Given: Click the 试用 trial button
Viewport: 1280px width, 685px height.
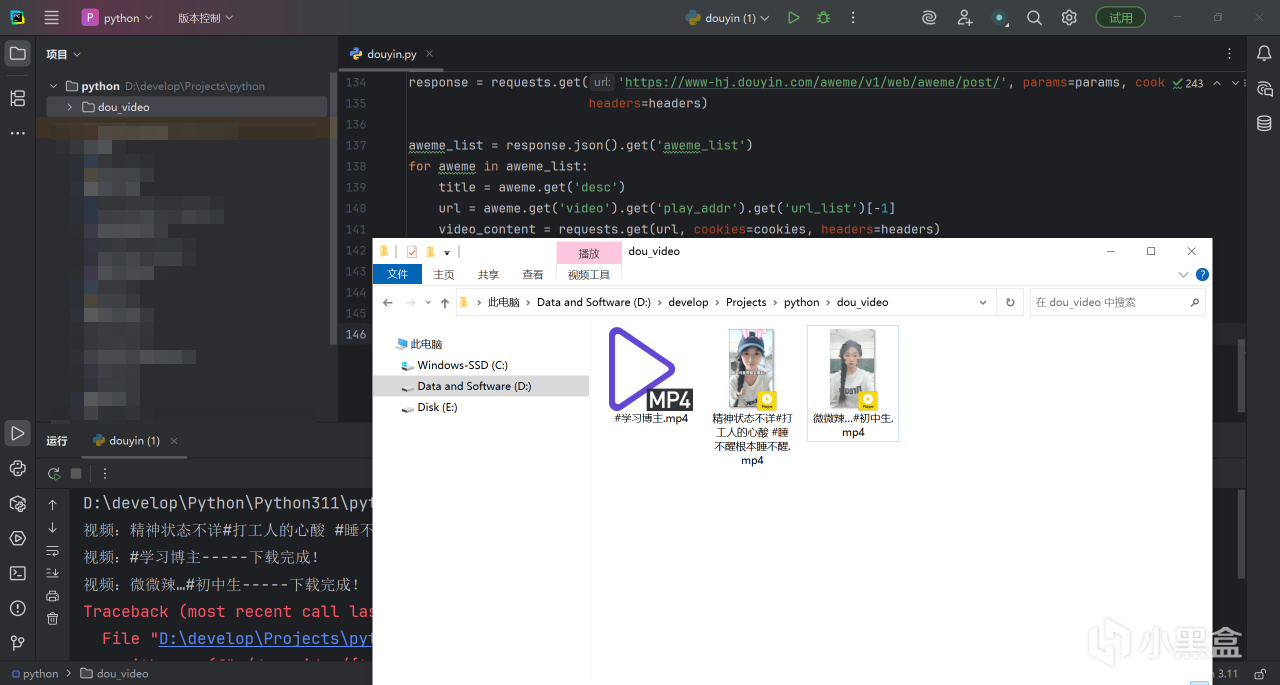Looking at the screenshot, I should [x=1121, y=18].
